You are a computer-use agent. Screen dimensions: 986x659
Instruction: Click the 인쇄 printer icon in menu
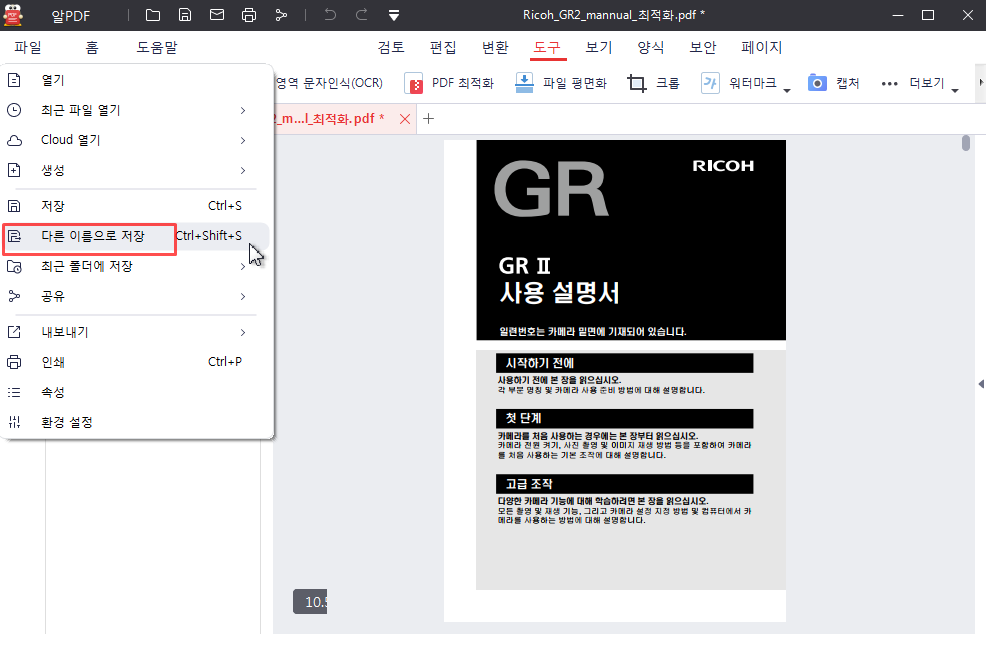point(14,362)
